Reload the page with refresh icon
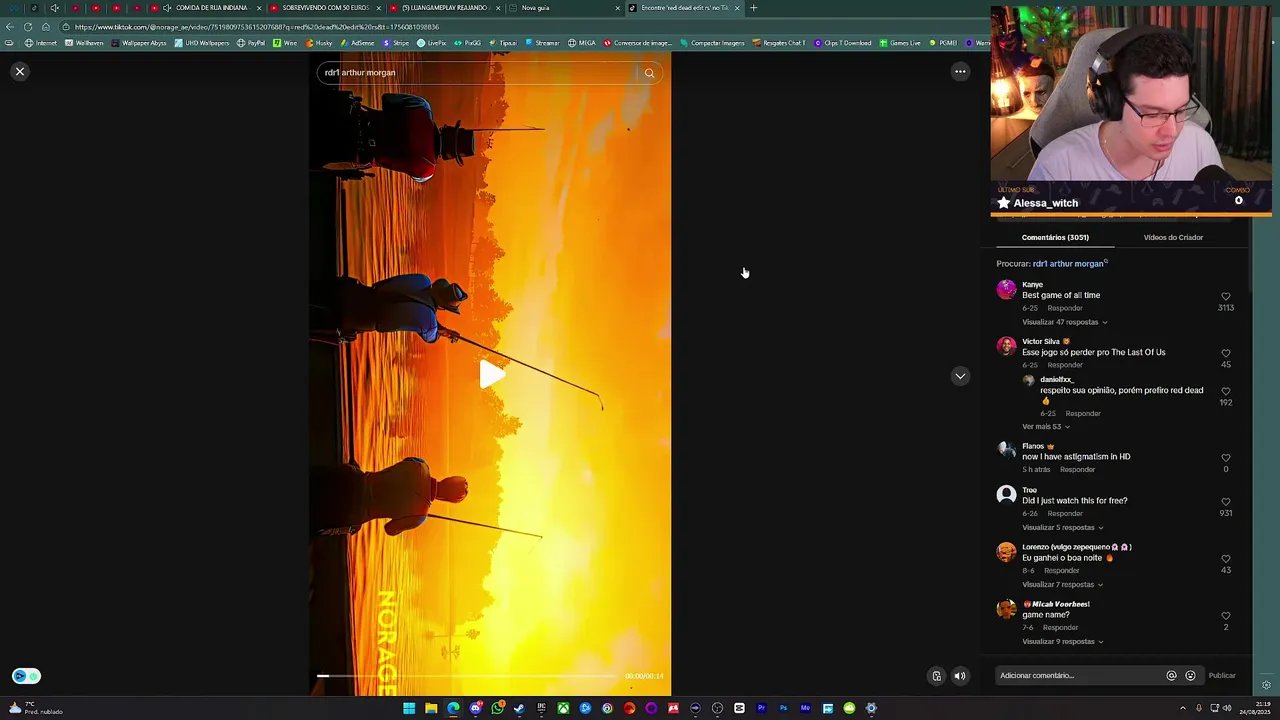 [x=28, y=27]
